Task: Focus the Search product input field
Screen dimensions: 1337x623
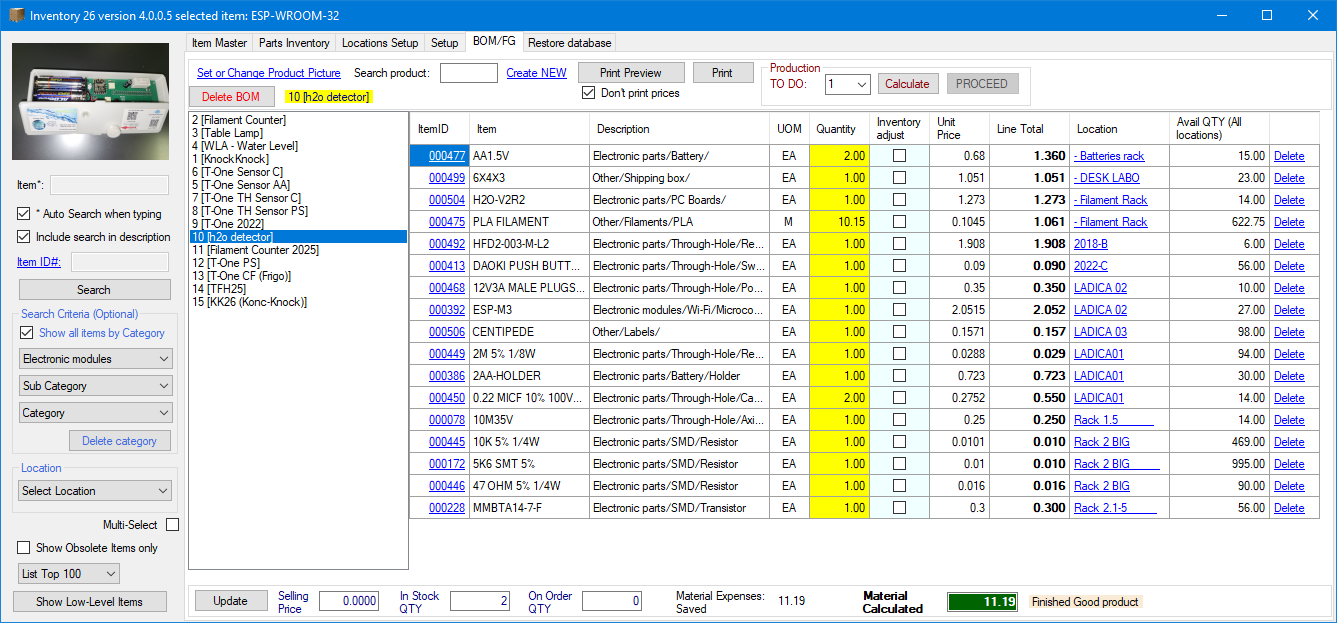Action: pos(469,73)
